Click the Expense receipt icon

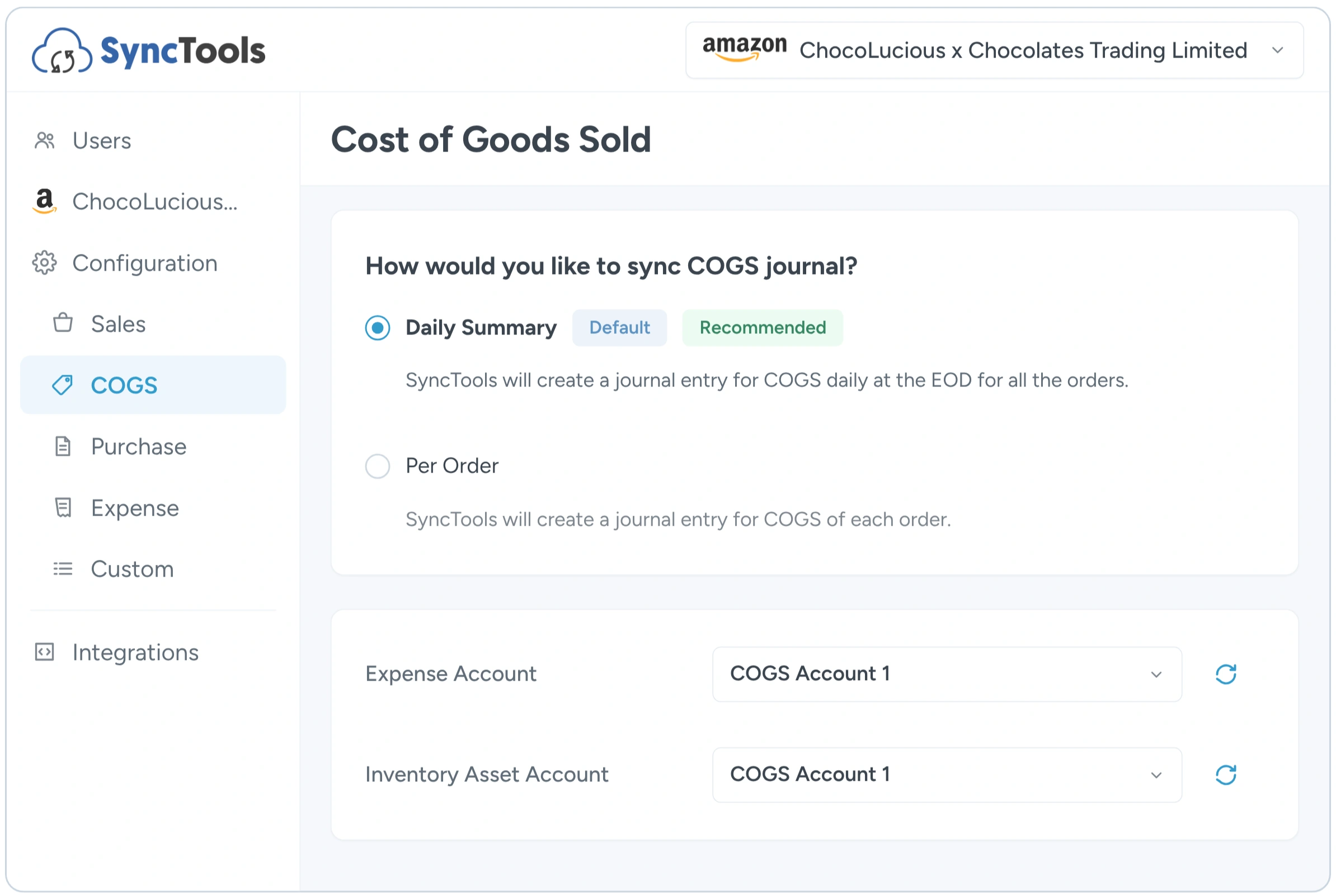63,508
